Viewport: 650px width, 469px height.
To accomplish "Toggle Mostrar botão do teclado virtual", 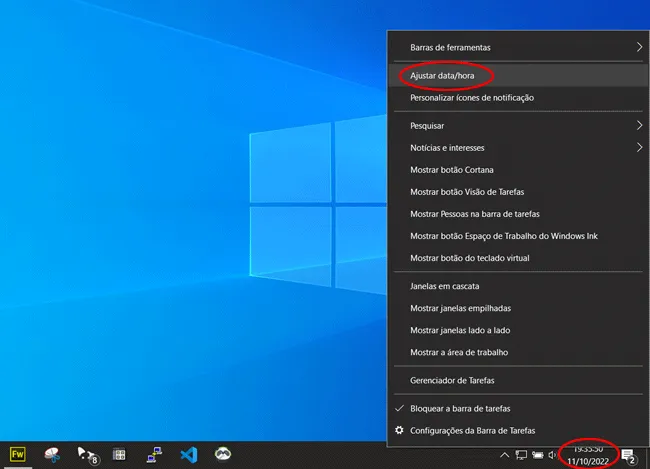I will pyautogui.click(x=518, y=258).
